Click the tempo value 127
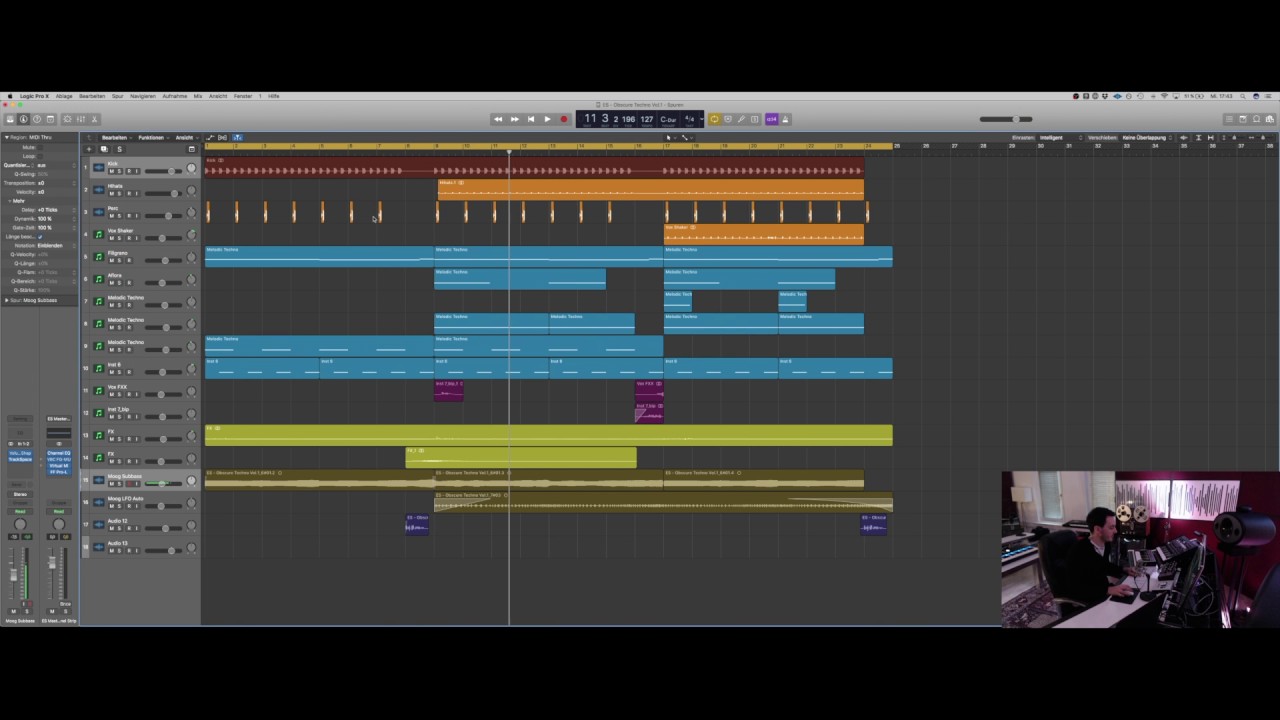The height and width of the screenshot is (720, 1280). pyautogui.click(x=647, y=119)
